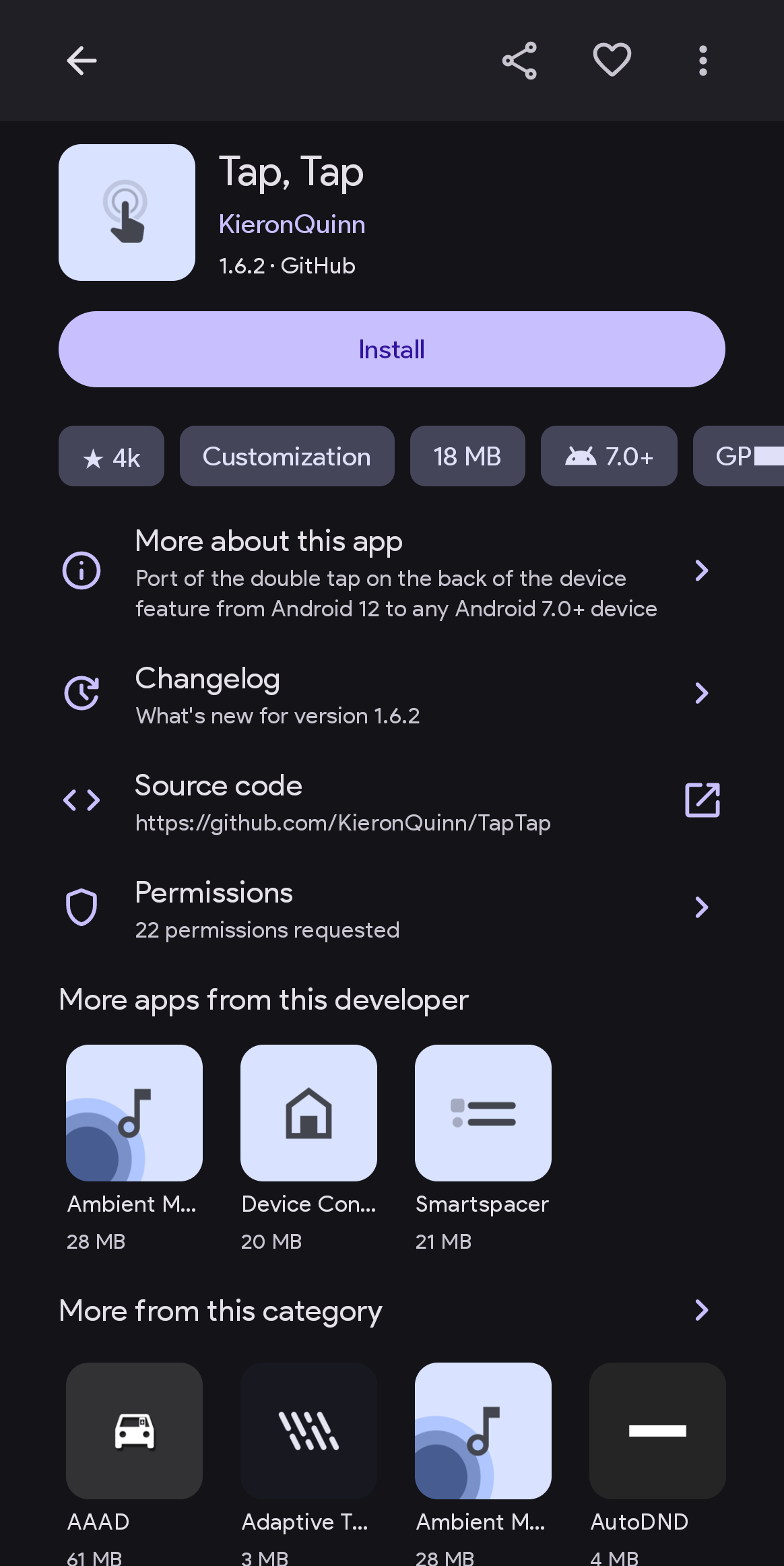Screen dimensions: 784x1566
Task: Tap the Permissions shield icon
Action: click(x=81, y=907)
